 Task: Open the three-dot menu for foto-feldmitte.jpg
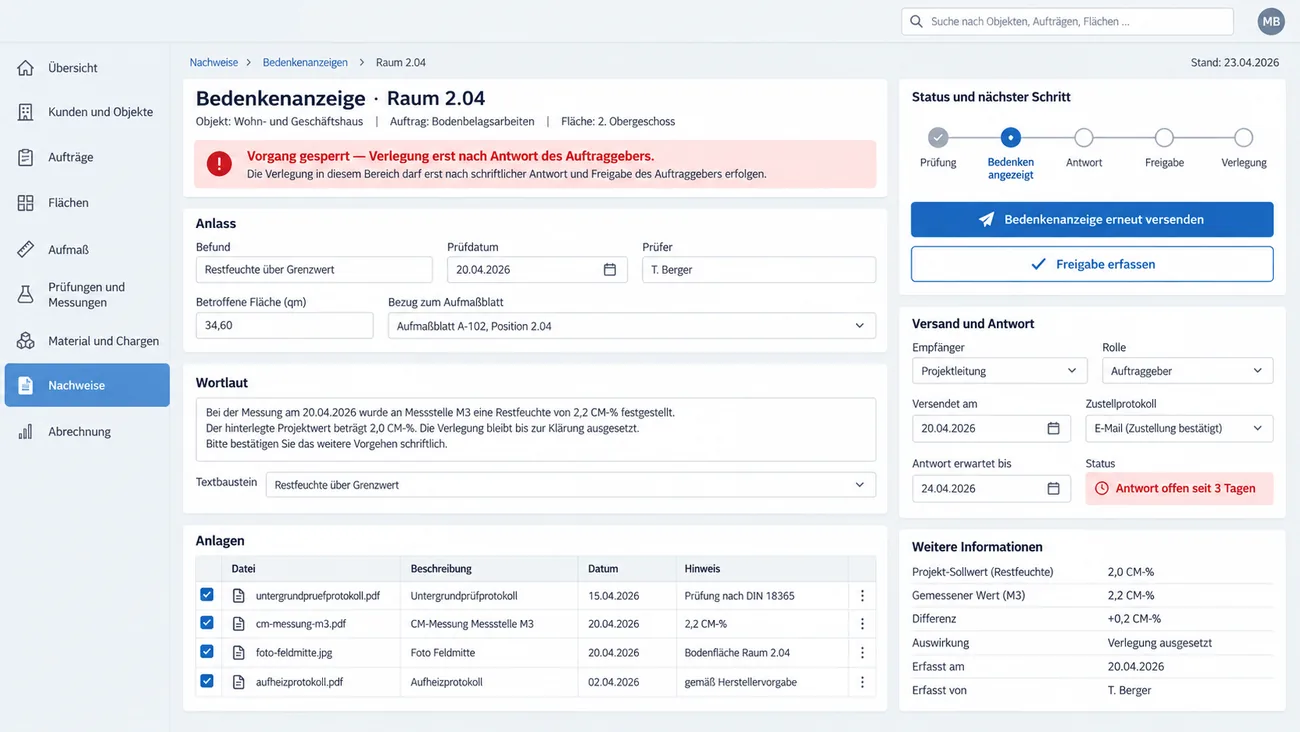click(862, 652)
